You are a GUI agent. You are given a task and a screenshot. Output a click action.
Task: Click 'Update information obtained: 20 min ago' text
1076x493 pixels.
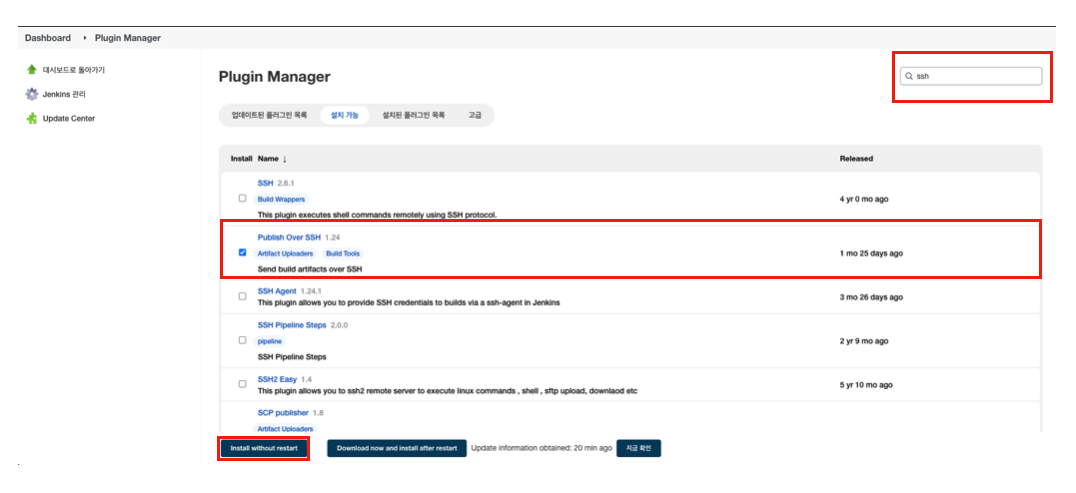[x=541, y=448]
